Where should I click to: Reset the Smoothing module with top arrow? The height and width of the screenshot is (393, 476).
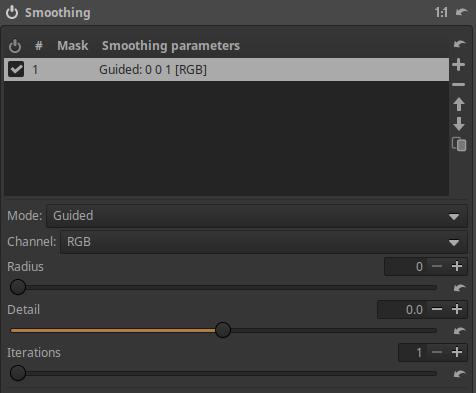[462, 12]
